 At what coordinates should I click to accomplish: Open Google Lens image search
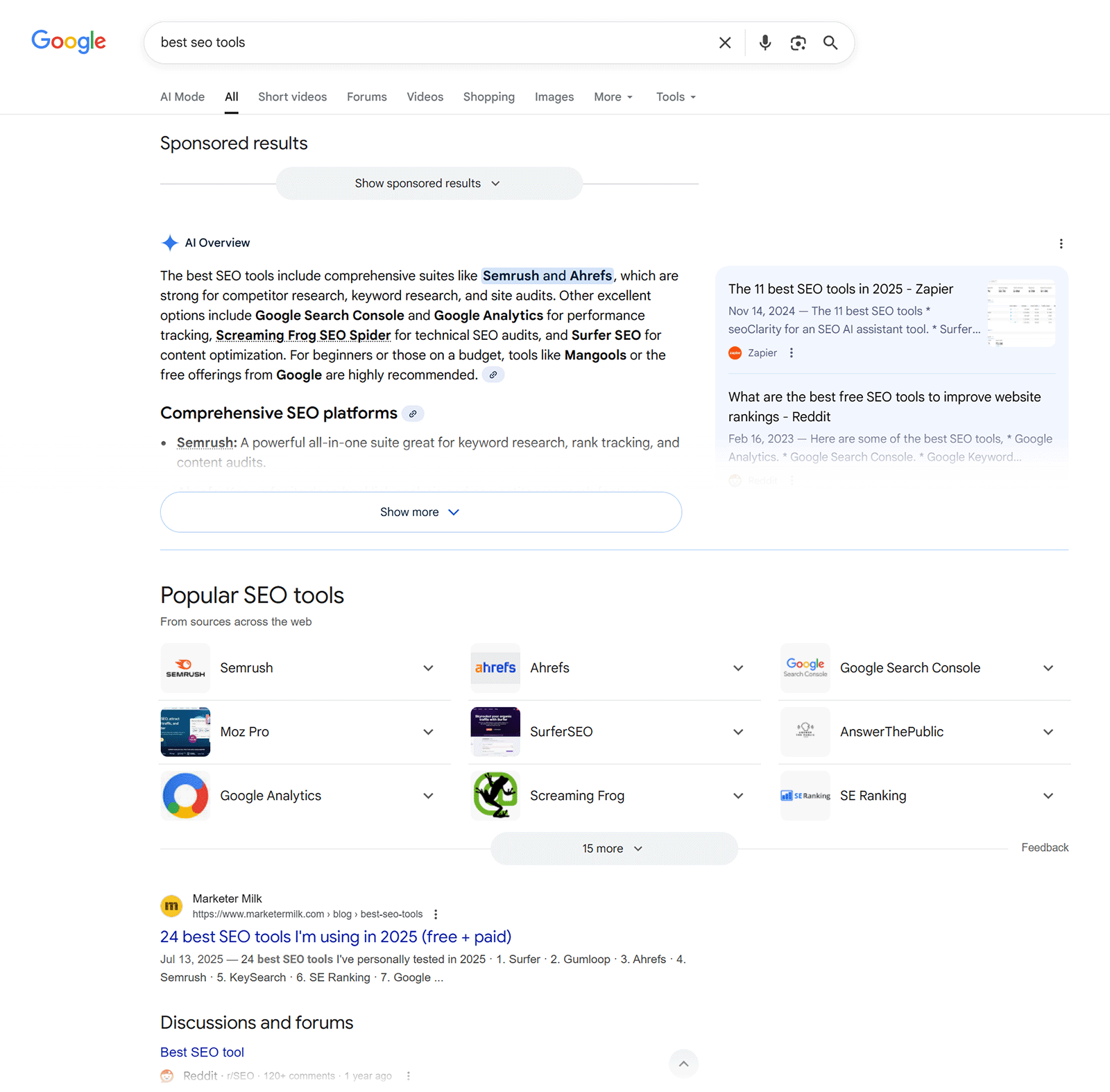point(798,42)
